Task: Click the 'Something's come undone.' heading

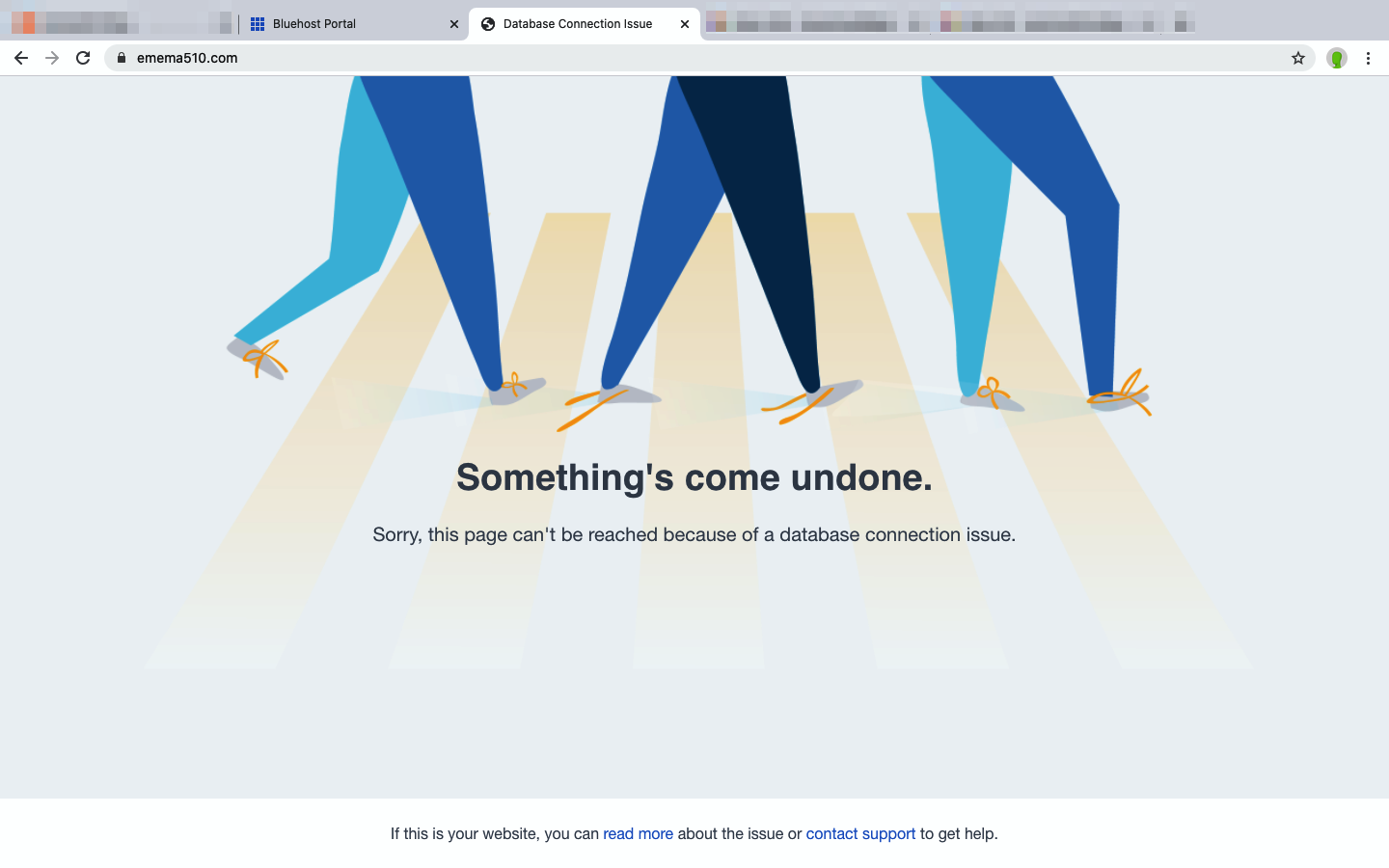Action: tap(694, 477)
